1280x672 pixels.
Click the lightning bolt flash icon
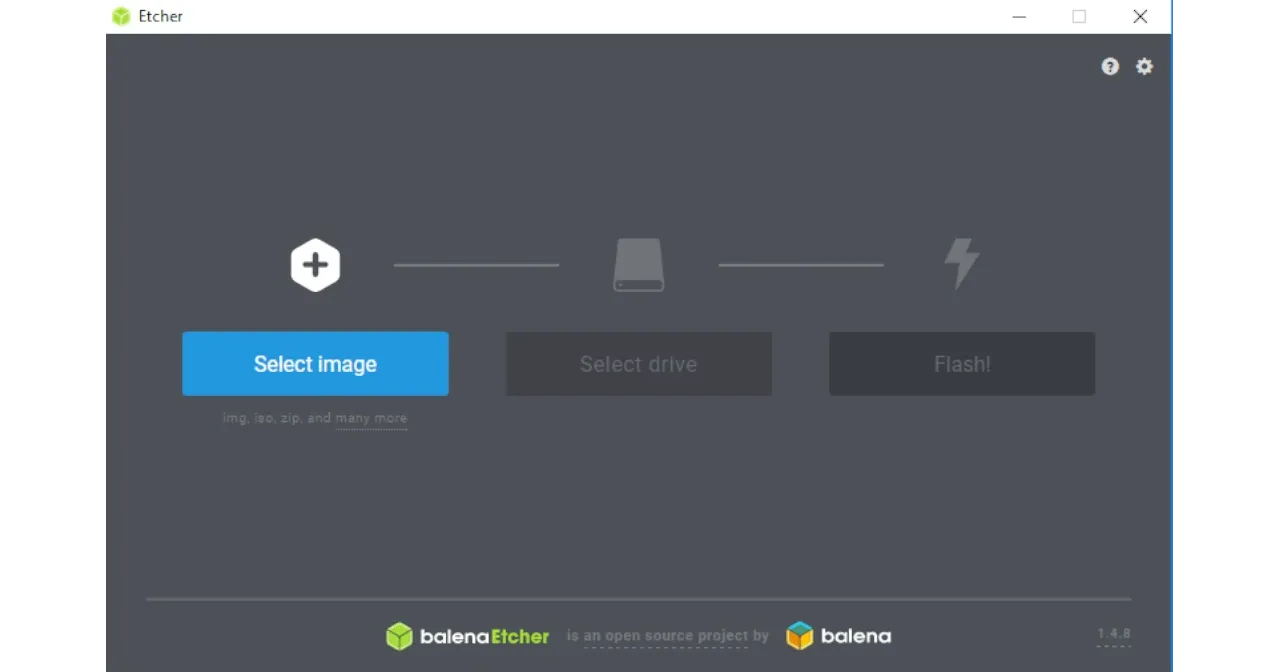961,264
